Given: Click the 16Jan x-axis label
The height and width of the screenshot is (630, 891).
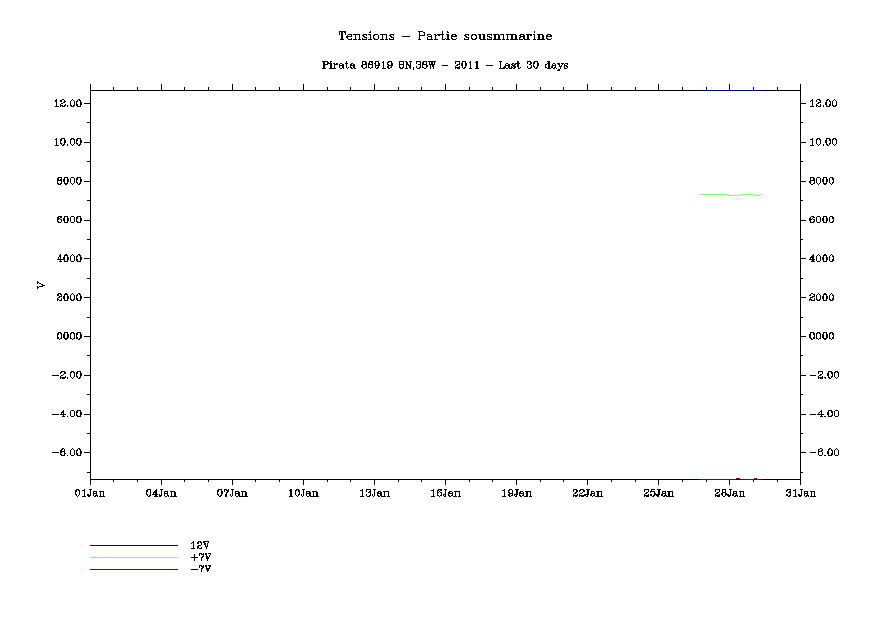Looking at the screenshot, I should (x=445, y=493).
